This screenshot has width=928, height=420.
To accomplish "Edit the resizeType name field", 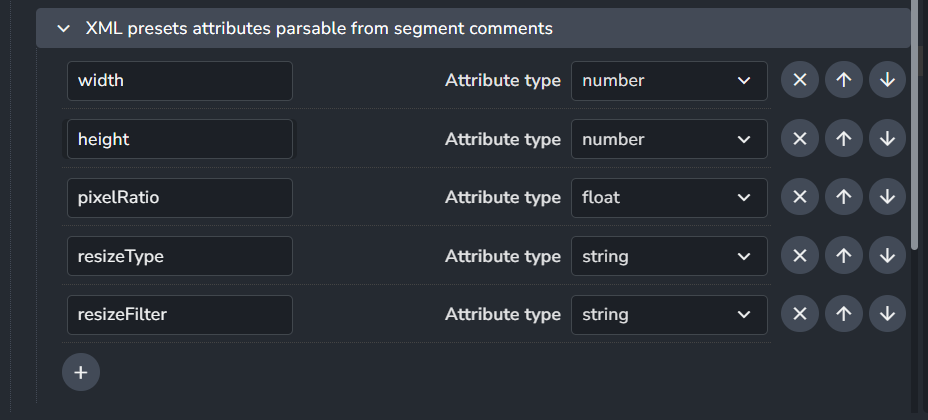I will click(180, 256).
